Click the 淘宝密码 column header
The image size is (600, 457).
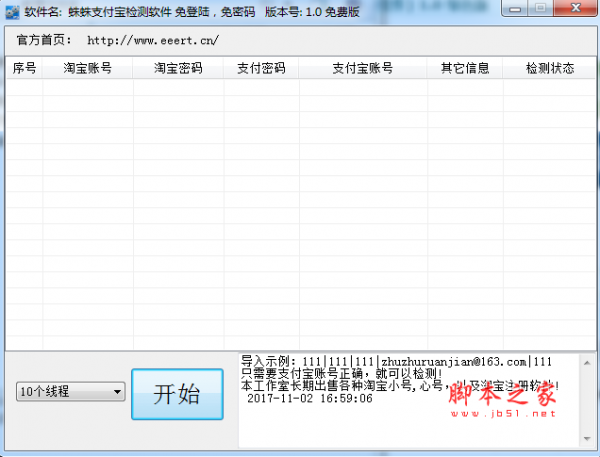[178, 68]
